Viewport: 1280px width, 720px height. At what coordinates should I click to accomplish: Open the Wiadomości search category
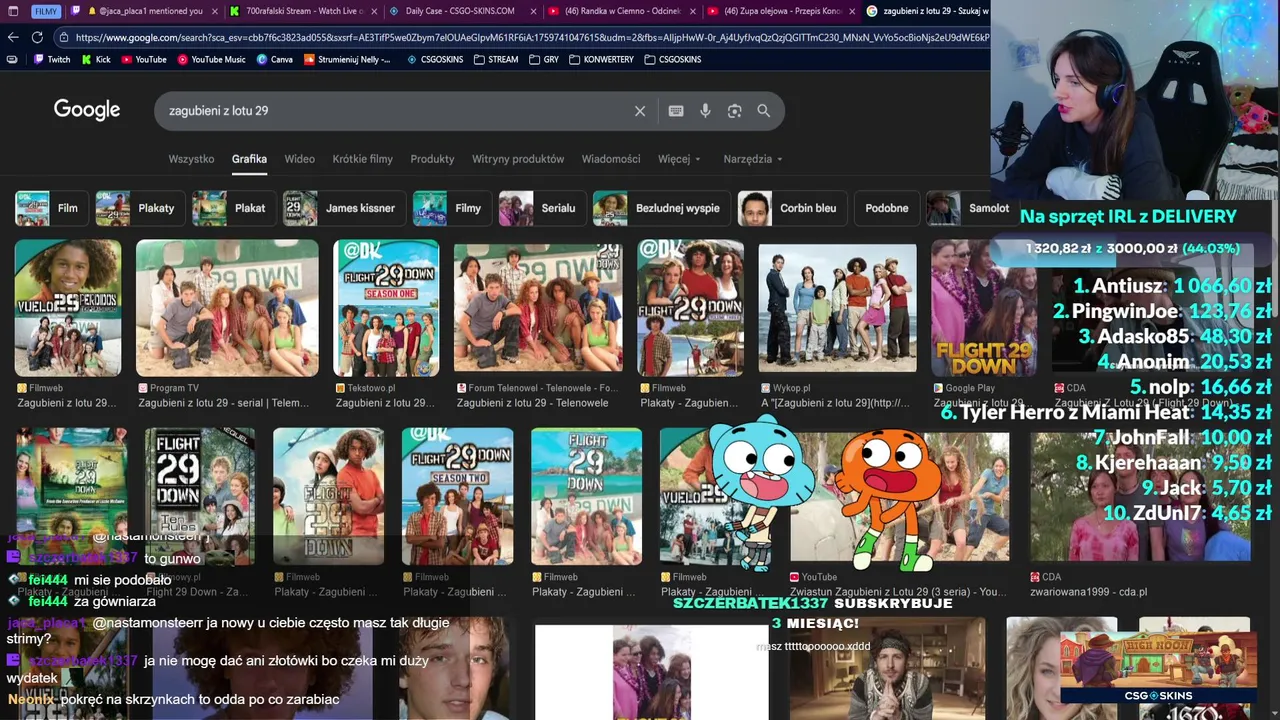click(611, 159)
